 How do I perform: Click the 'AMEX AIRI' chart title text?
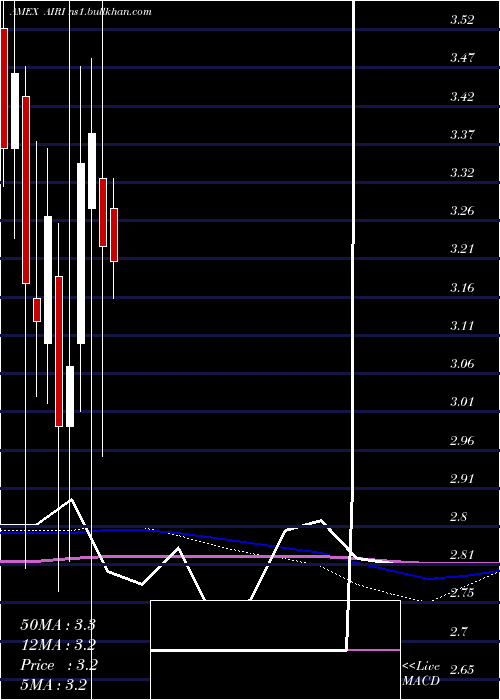(x=38, y=12)
